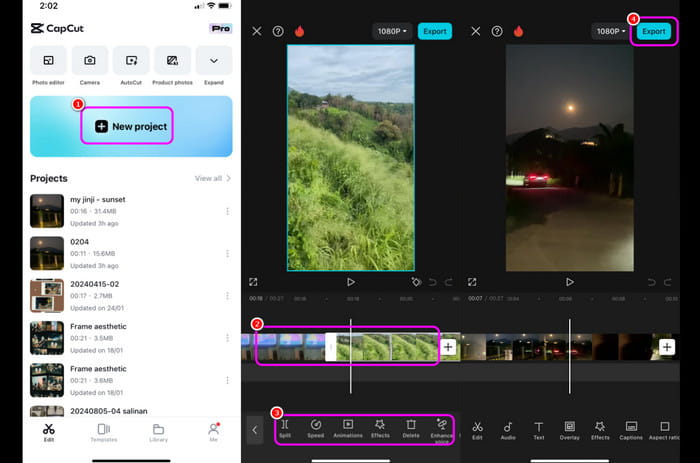Redo in the right editor

[667, 282]
